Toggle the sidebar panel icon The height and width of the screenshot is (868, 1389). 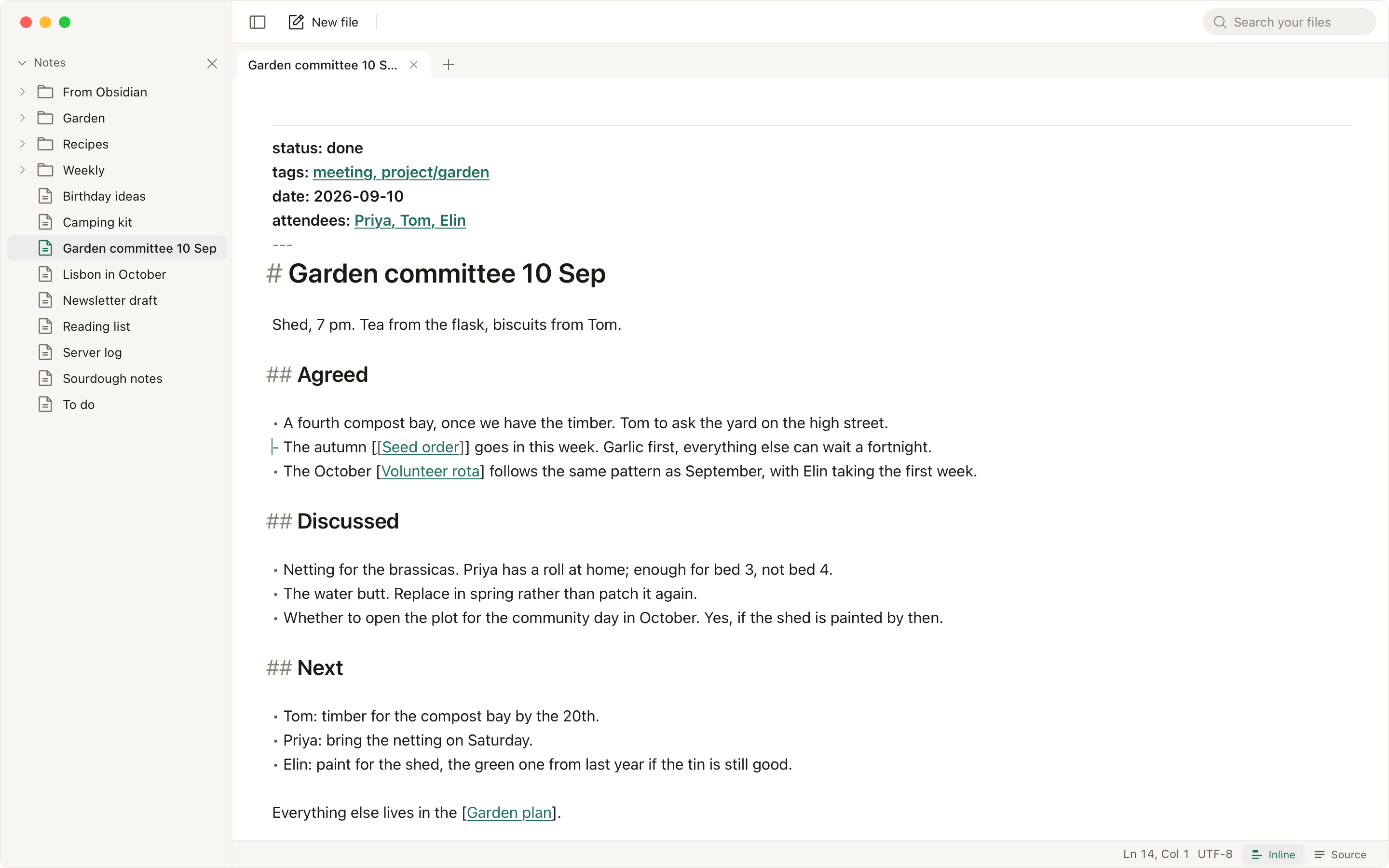258,22
